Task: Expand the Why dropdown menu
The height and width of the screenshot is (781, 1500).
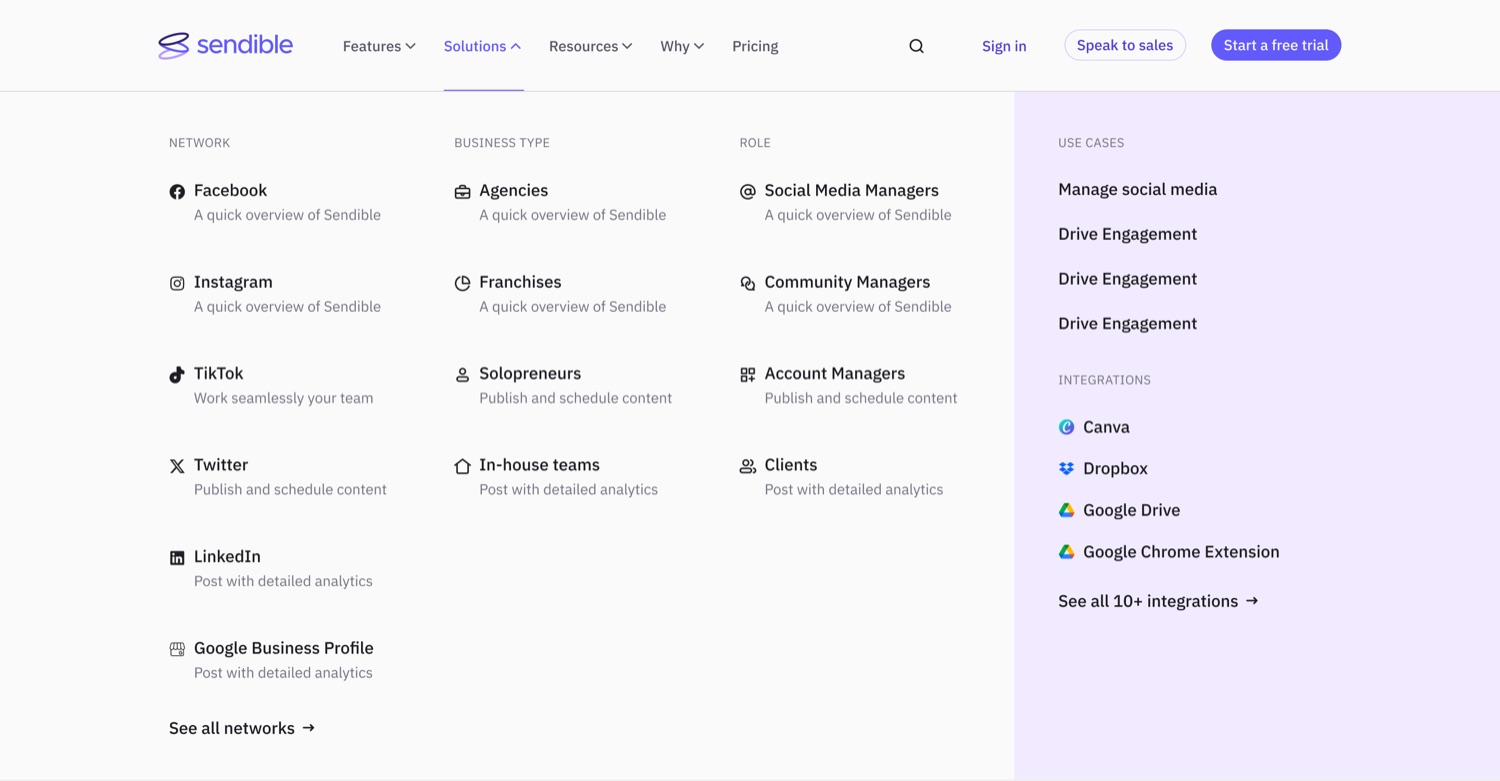Action: click(682, 46)
